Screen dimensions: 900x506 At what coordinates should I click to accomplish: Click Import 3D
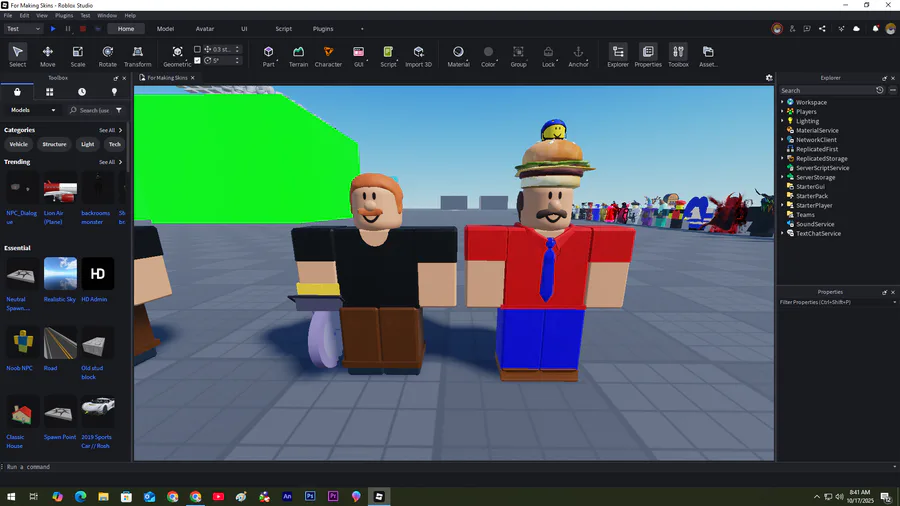click(418, 56)
